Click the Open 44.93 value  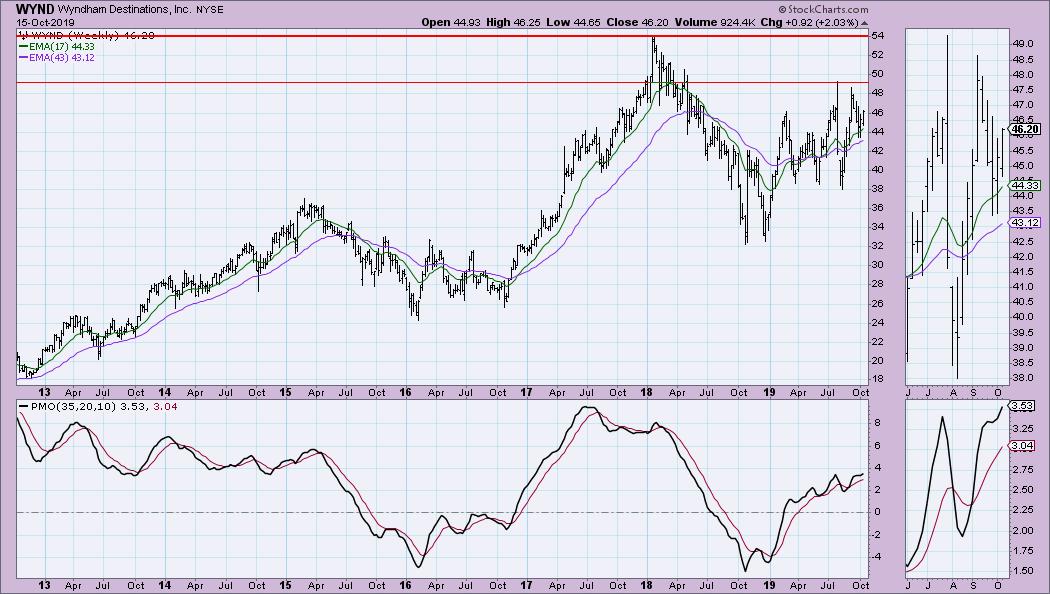(x=451, y=22)
